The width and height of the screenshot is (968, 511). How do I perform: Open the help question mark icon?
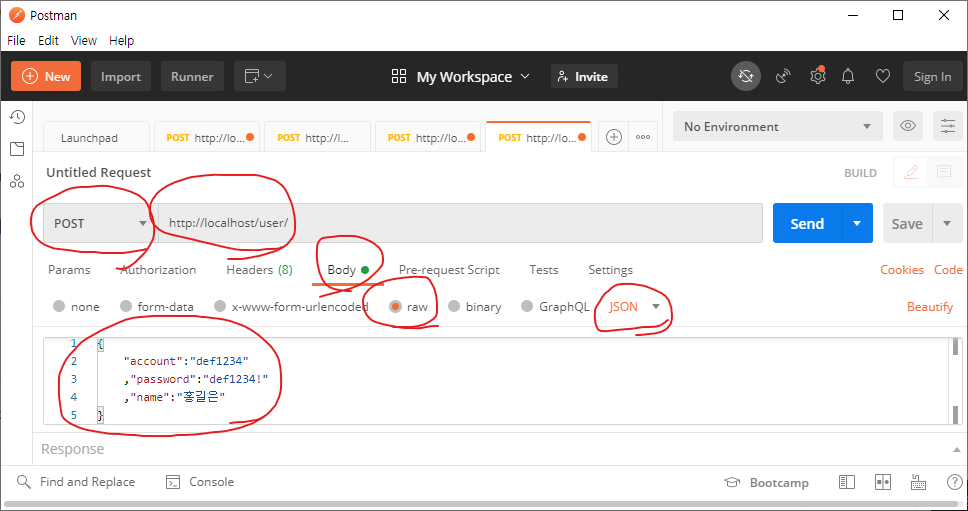tap(954, 482)
